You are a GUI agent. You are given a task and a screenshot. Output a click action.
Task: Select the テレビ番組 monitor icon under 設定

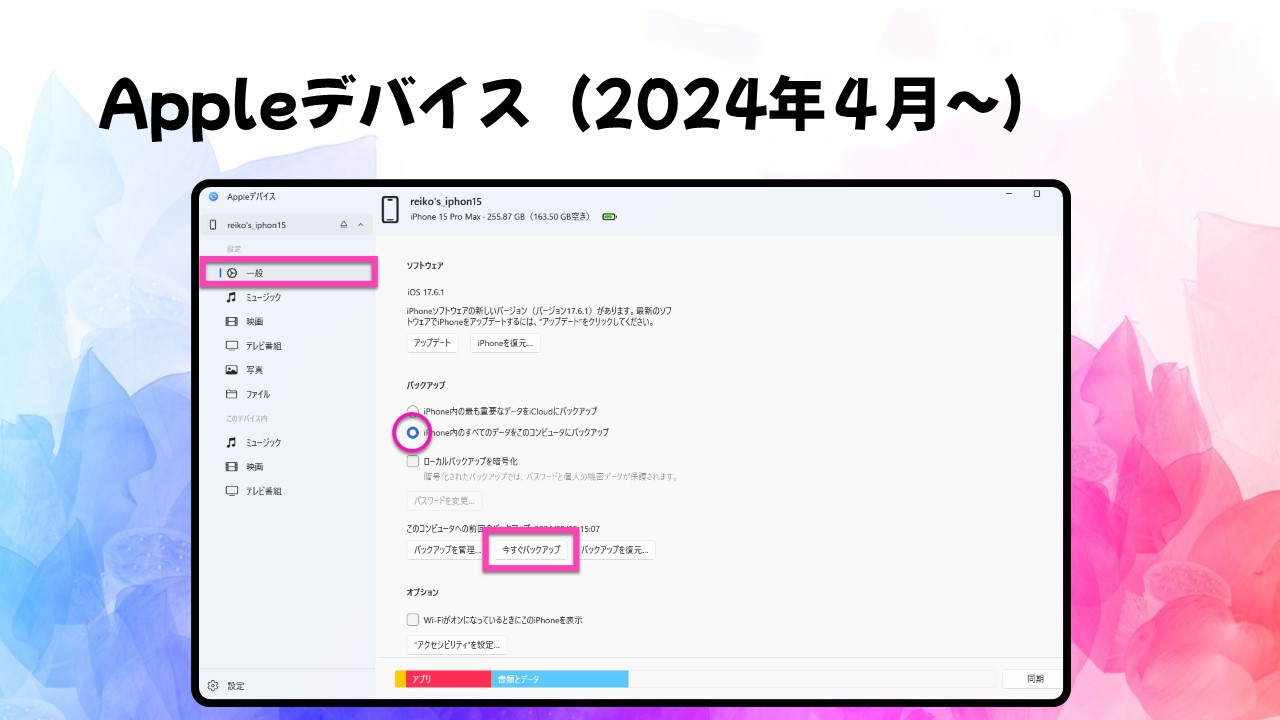point(231,346)
